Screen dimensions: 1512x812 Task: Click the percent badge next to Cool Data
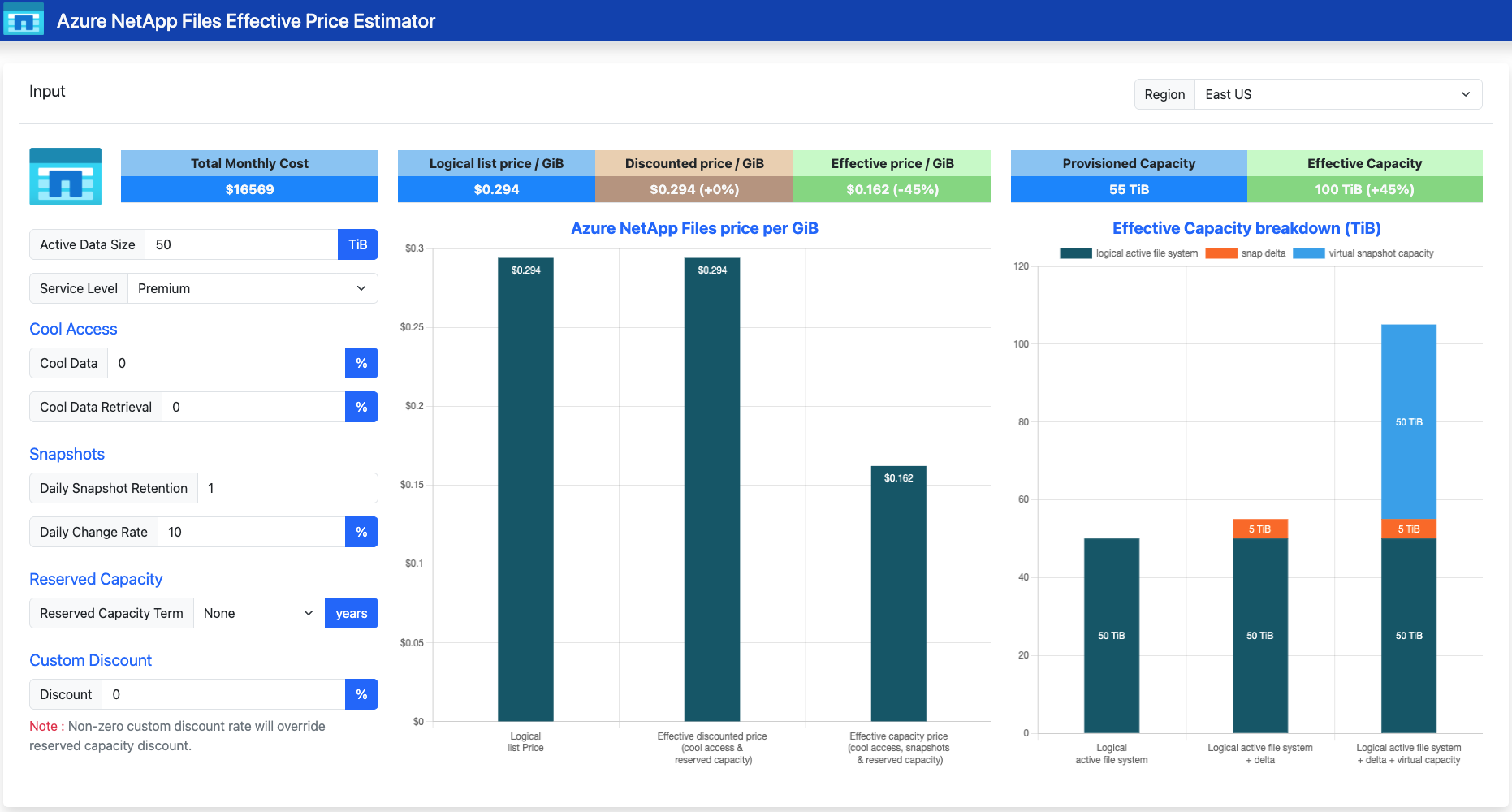click(361, 363)
